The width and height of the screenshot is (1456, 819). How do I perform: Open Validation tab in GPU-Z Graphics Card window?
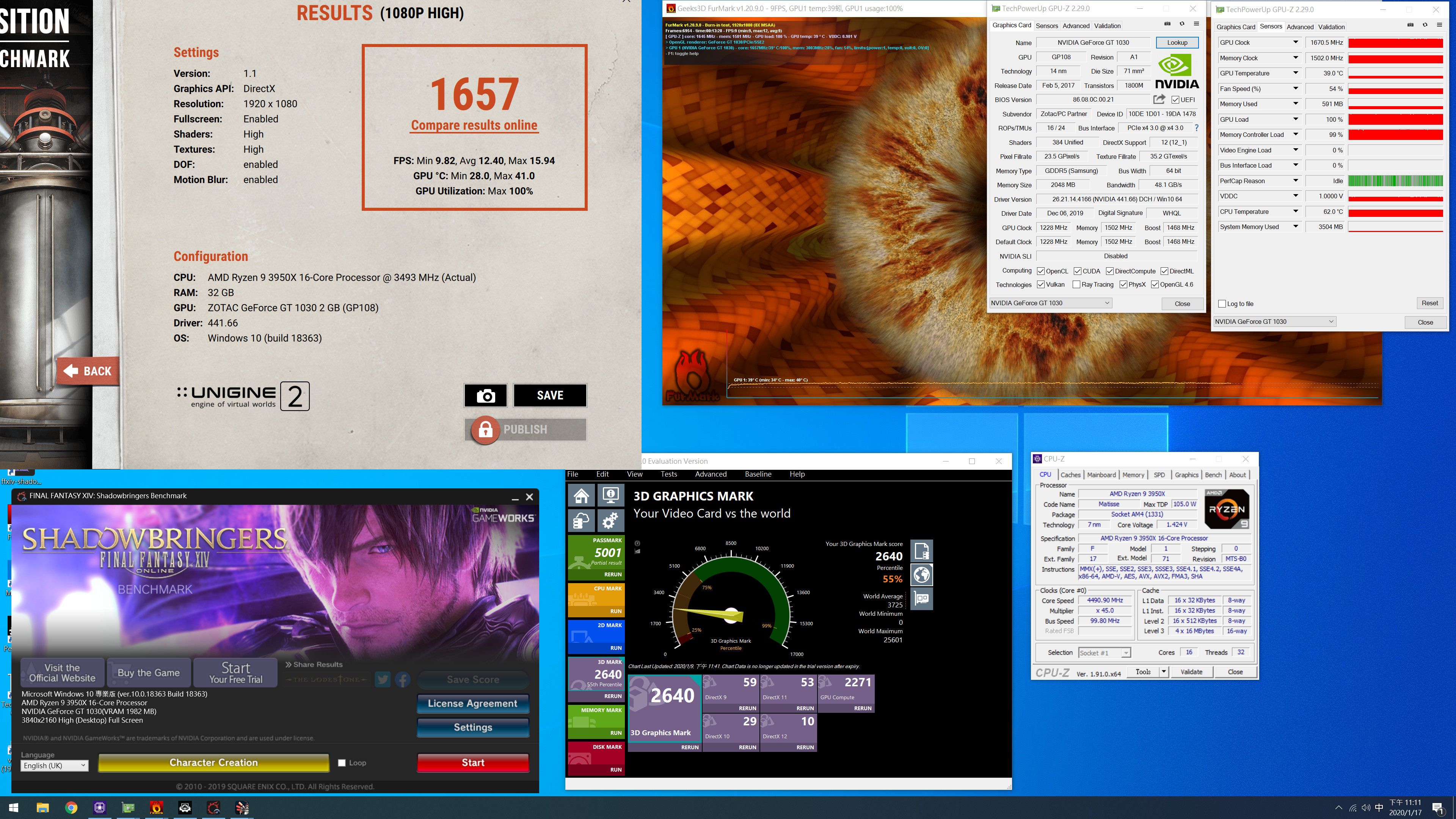point(1107,25)
